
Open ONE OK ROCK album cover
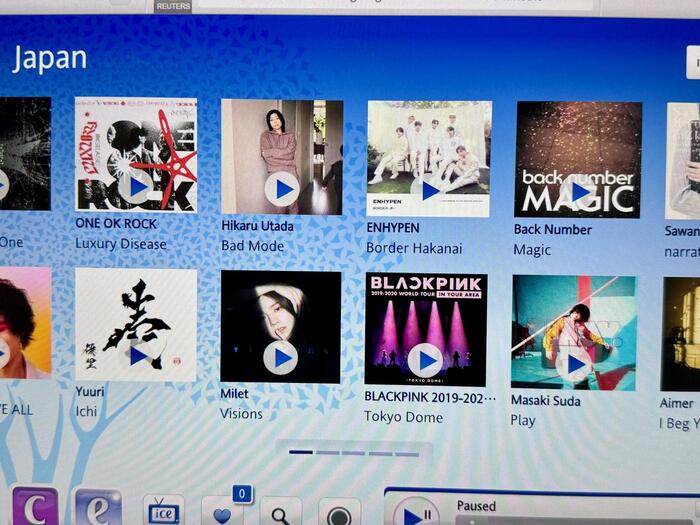pyautogui.click(x=136, y=154)
